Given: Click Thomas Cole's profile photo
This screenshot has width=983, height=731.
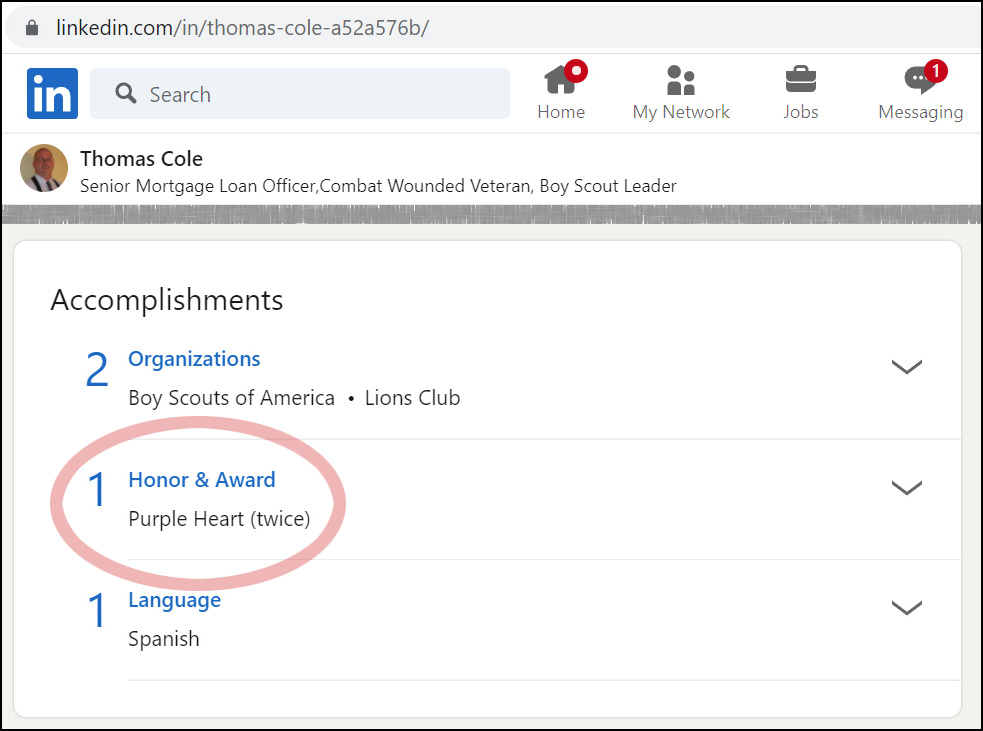Looking at the screenshot, I should click(x=44, y=168).
